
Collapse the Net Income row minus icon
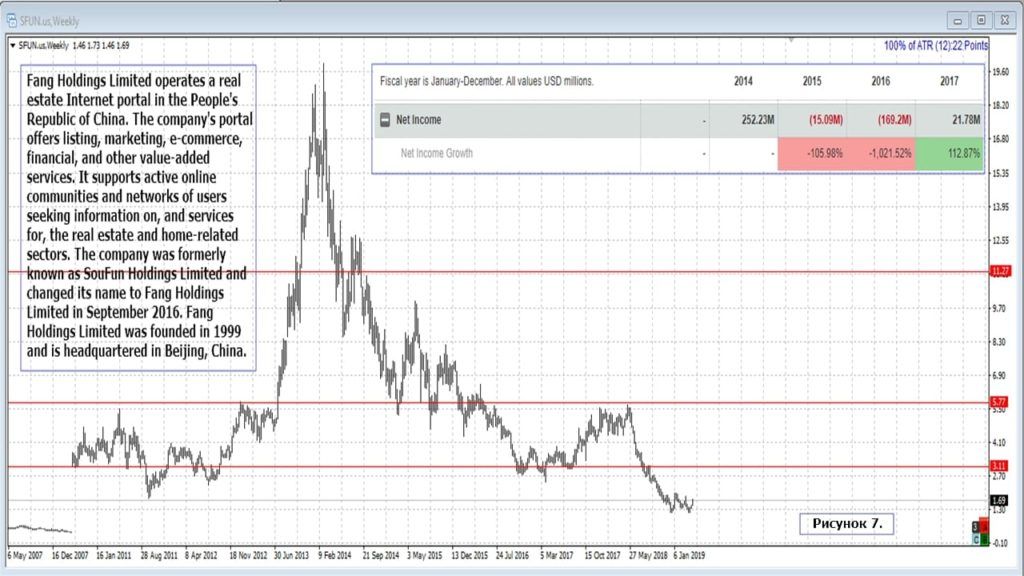[x=384, y=120]
